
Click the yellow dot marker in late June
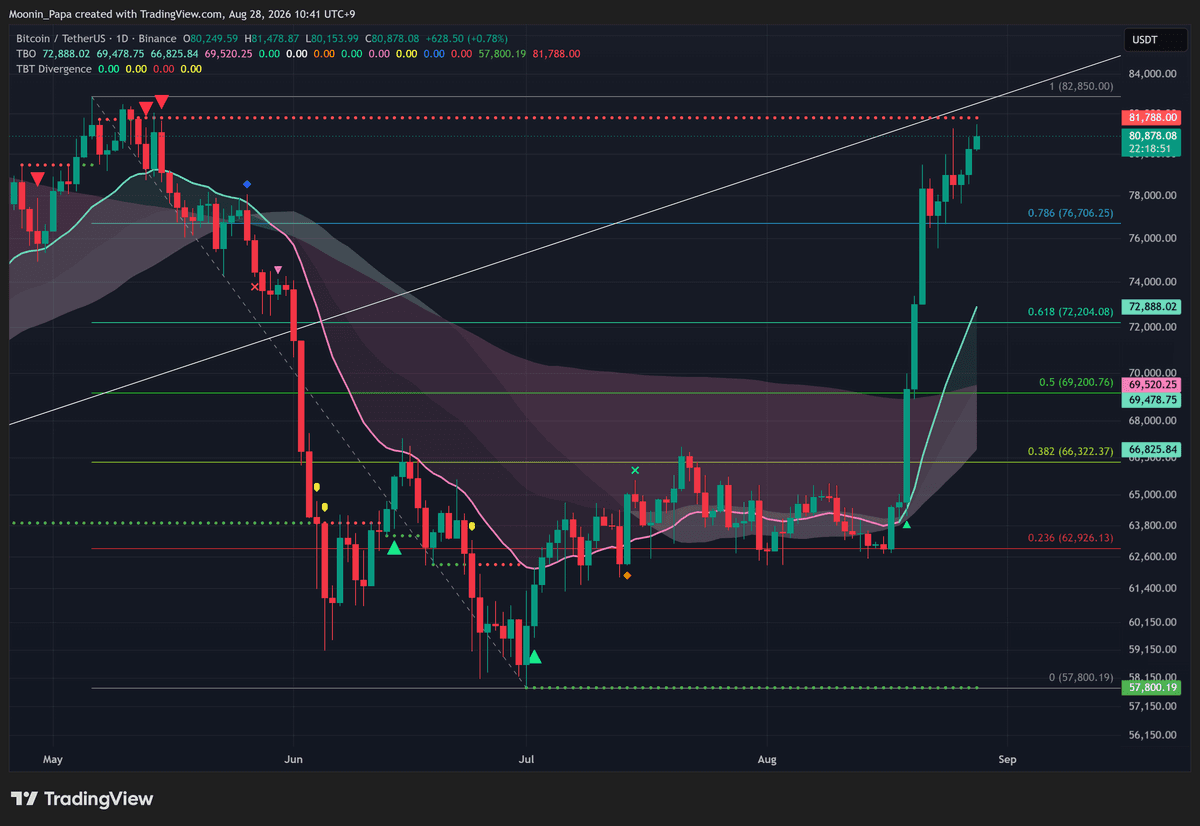coord(471,525)
